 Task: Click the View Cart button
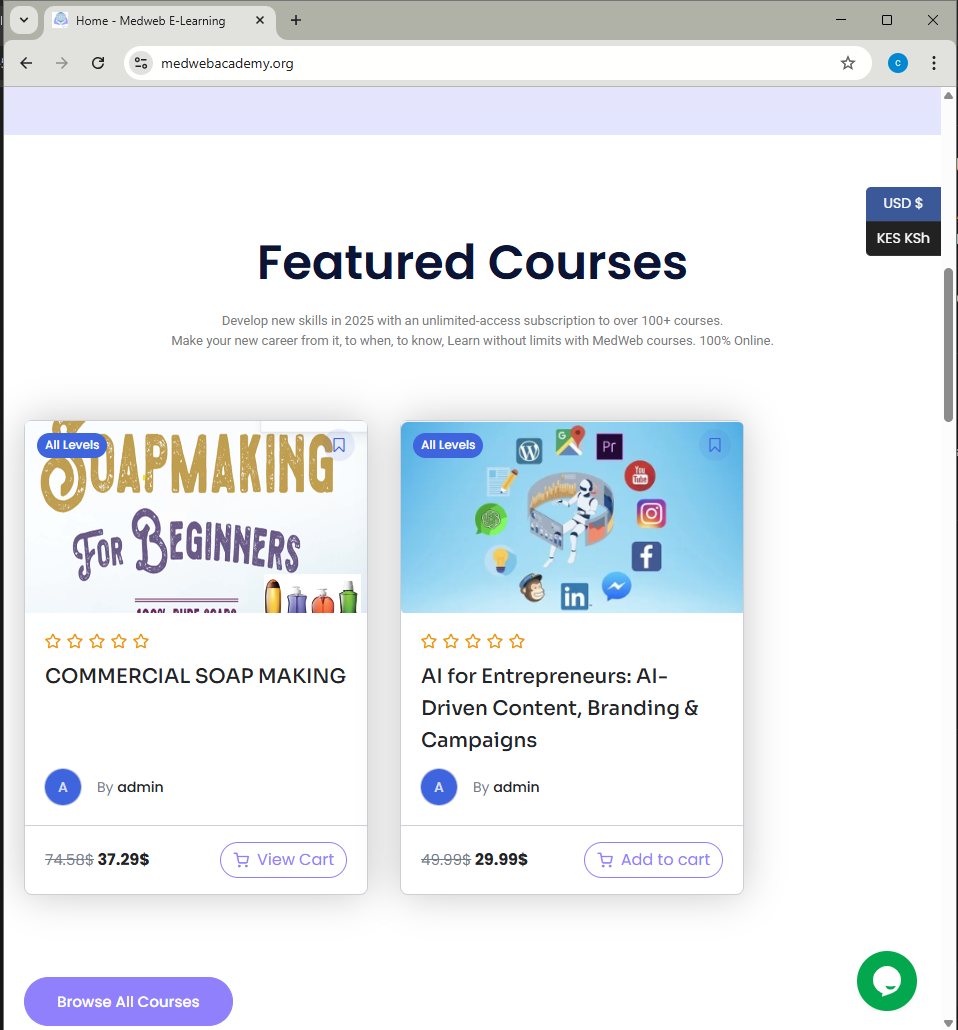tap(283, 860)
